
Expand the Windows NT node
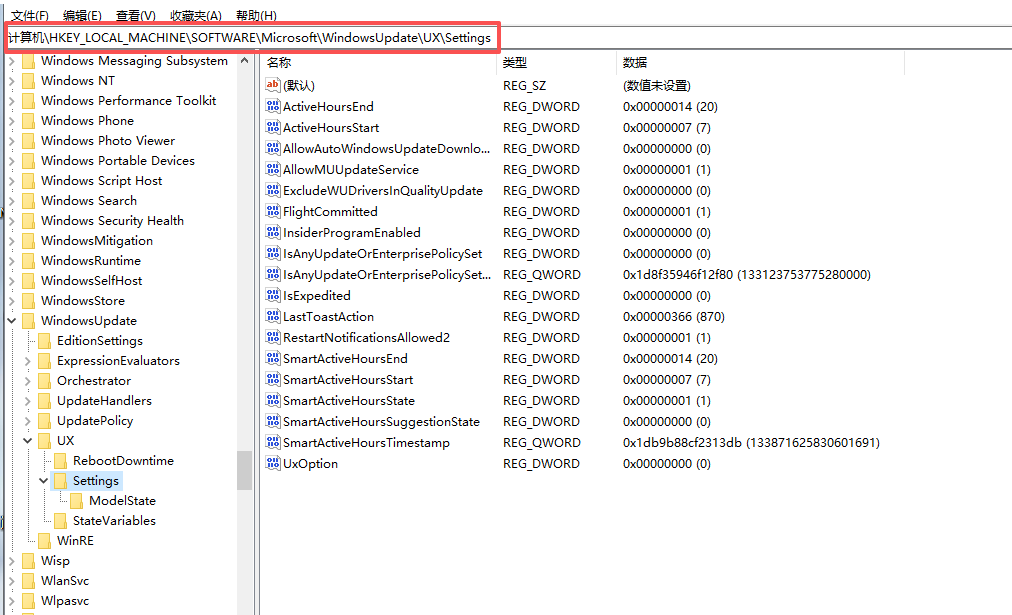[12, 81]
